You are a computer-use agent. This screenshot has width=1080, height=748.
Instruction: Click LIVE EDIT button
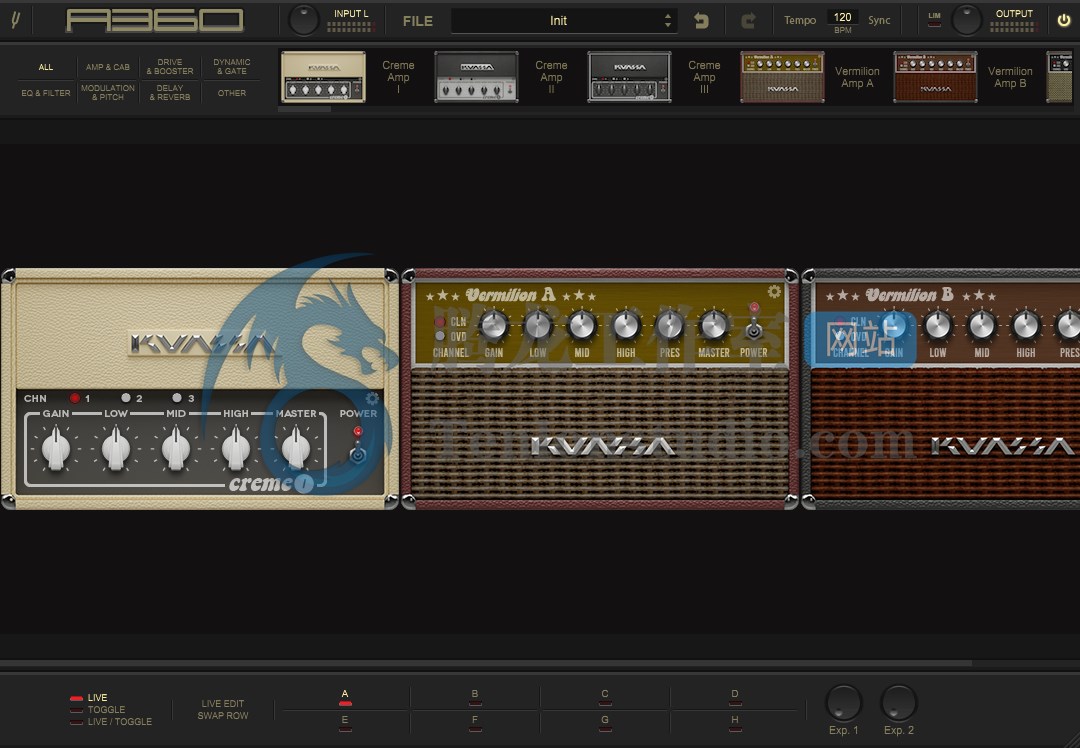tap(222, 703)
